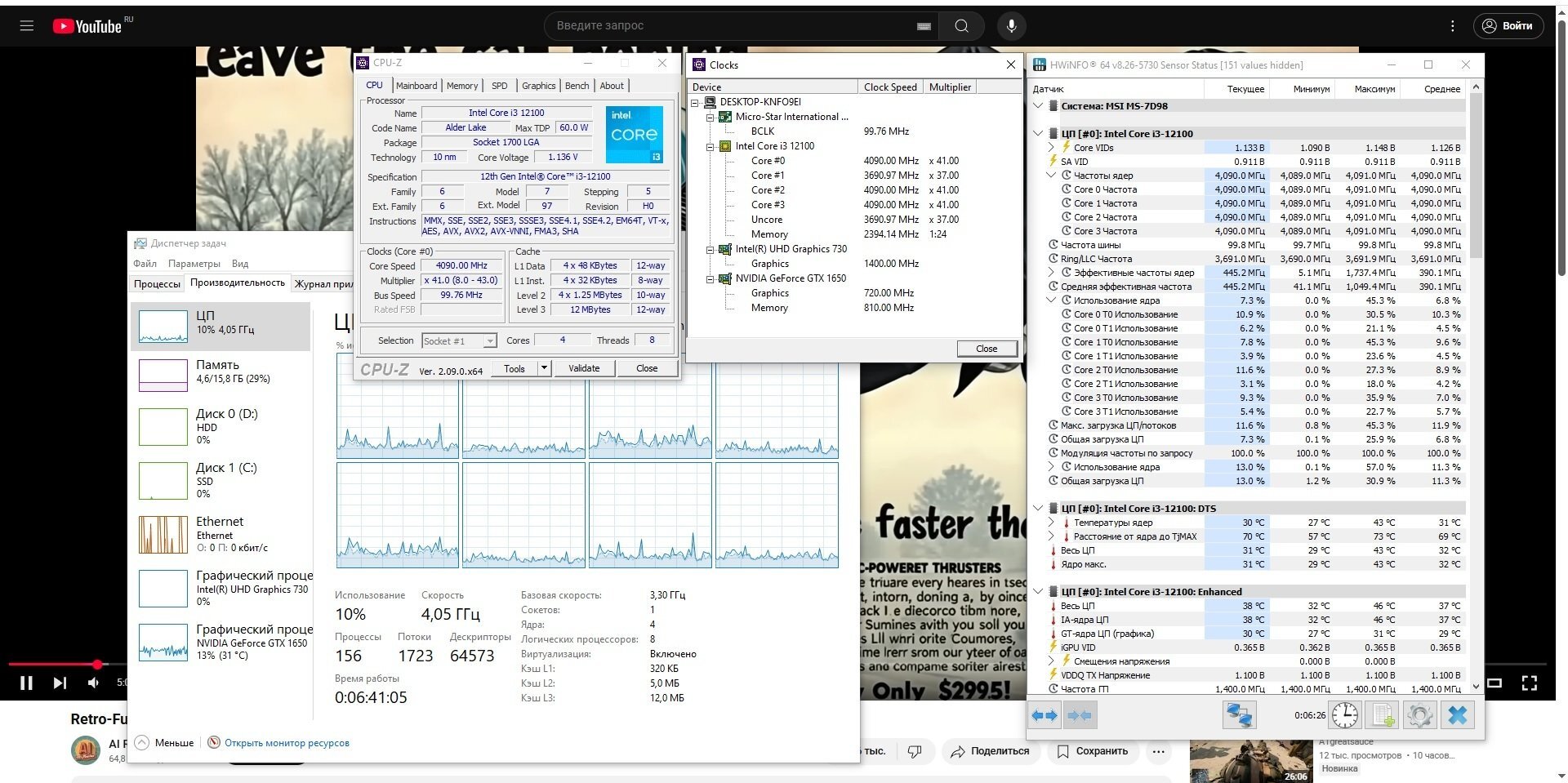Open YouTube settings three-dot menu
Viewport: 1568px width, 783px height.
(1453, 26)
